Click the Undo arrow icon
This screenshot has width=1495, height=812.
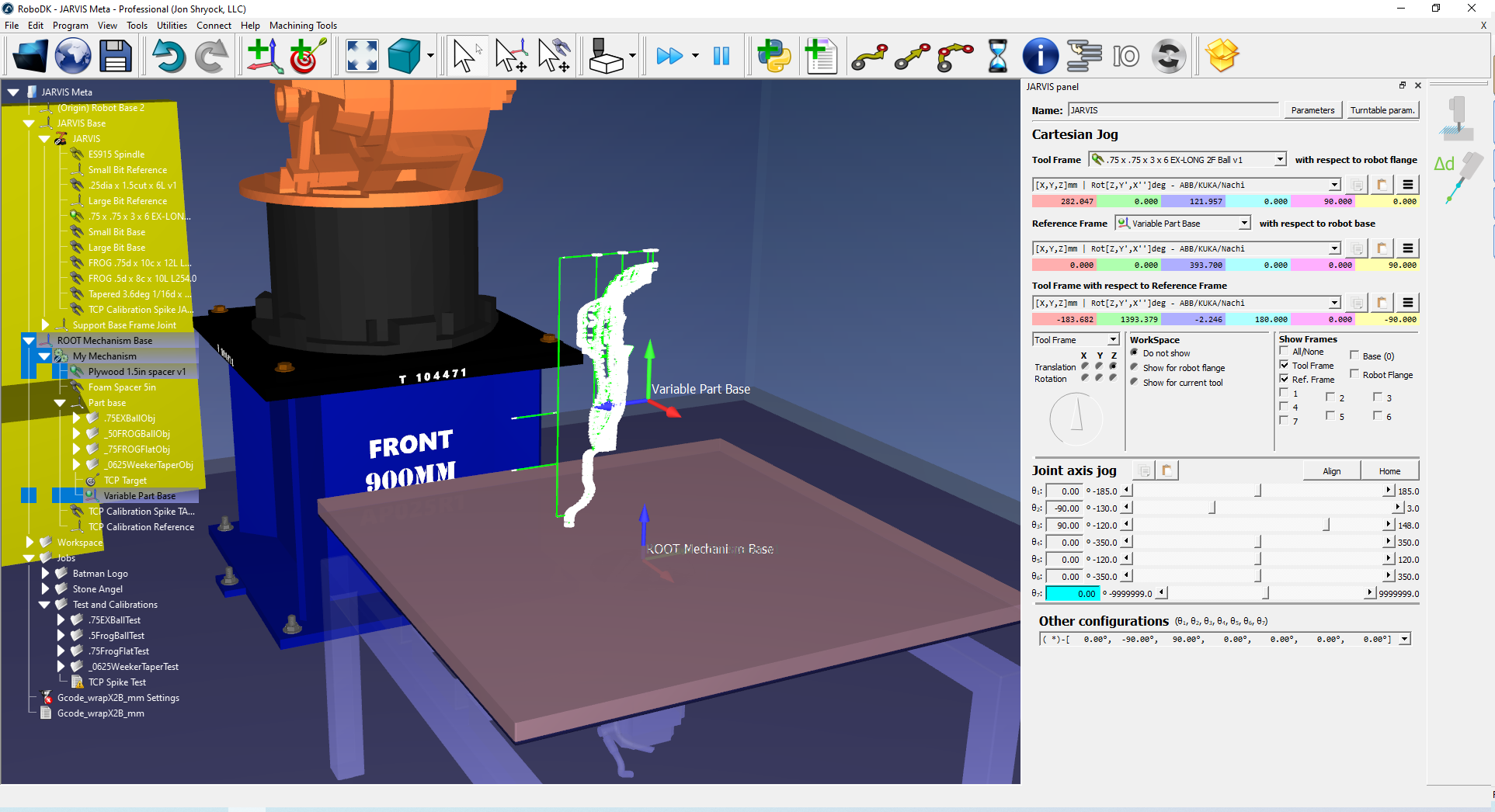(169, 57)
